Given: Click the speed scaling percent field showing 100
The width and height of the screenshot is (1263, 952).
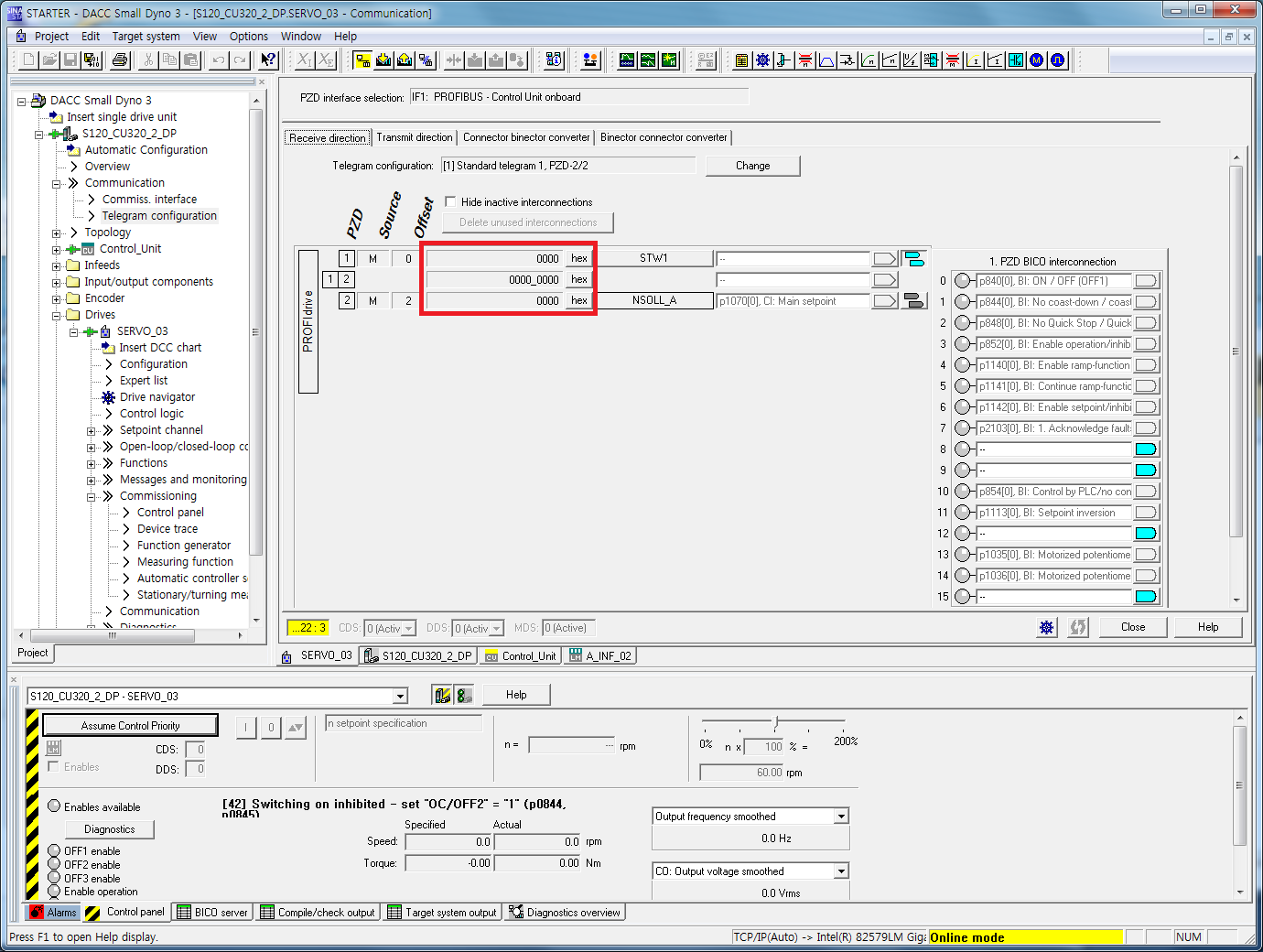Looking at the screenshot, I should click(763, 747).
